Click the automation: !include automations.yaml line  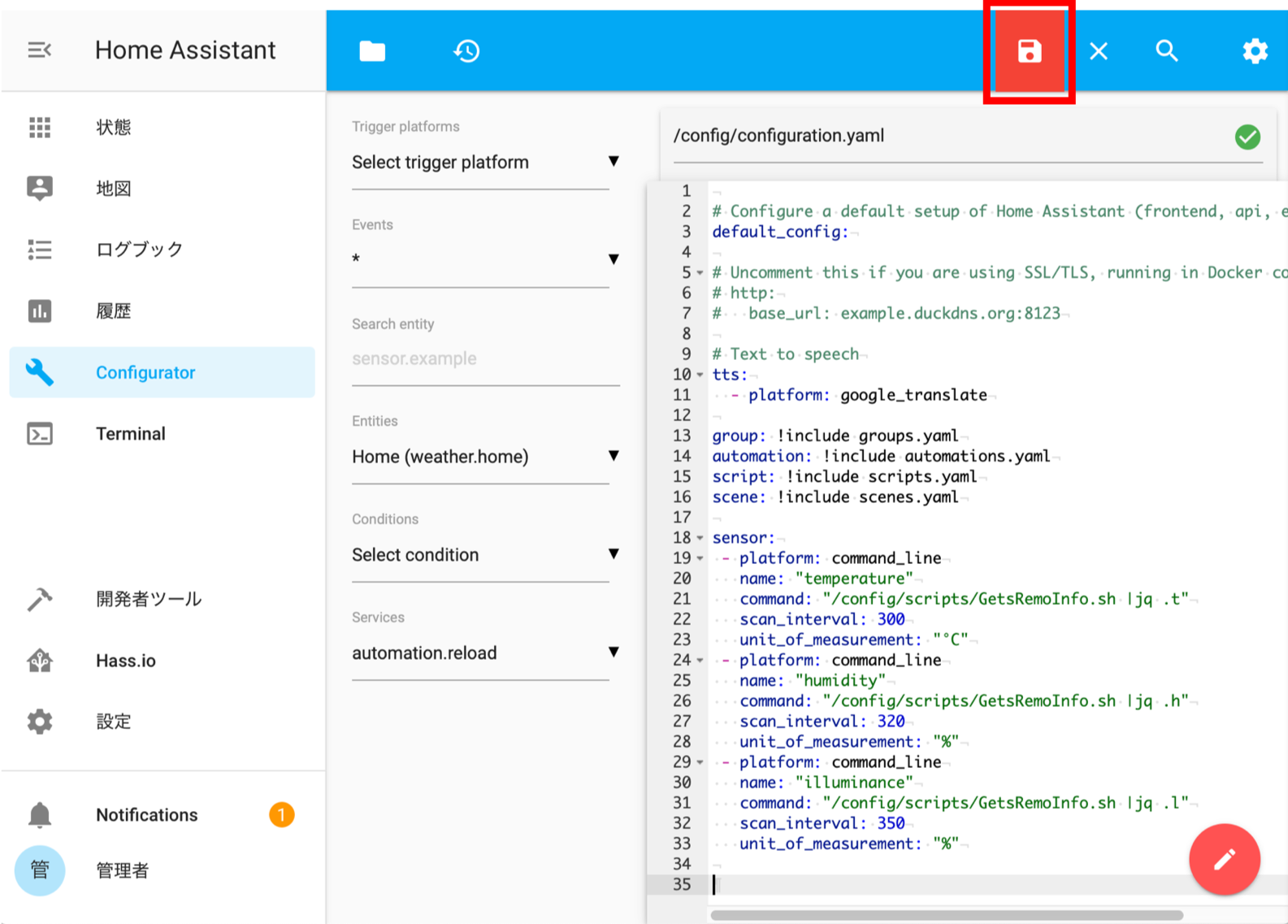[881, 456]
